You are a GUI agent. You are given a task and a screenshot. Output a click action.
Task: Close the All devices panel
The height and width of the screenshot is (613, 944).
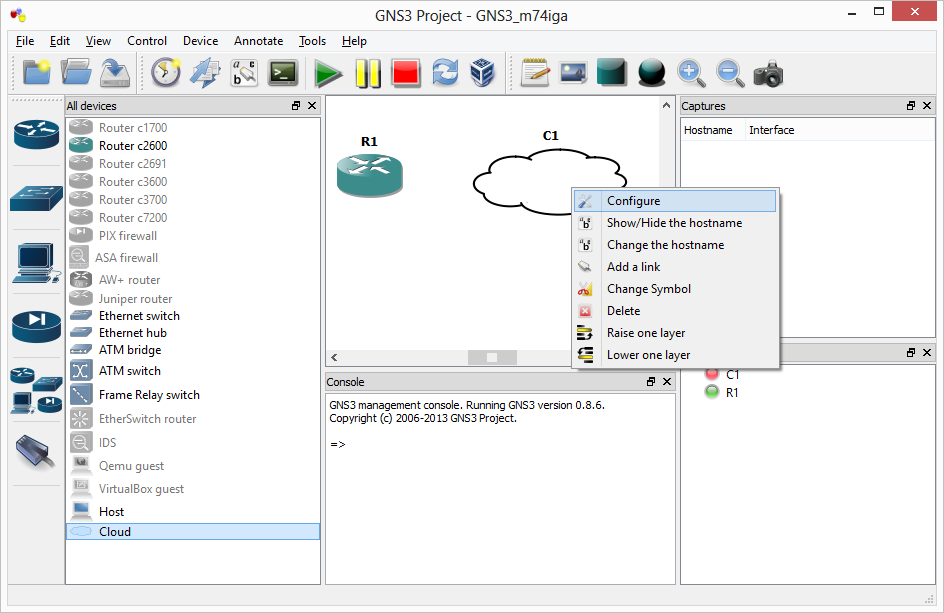coord(312,105)
